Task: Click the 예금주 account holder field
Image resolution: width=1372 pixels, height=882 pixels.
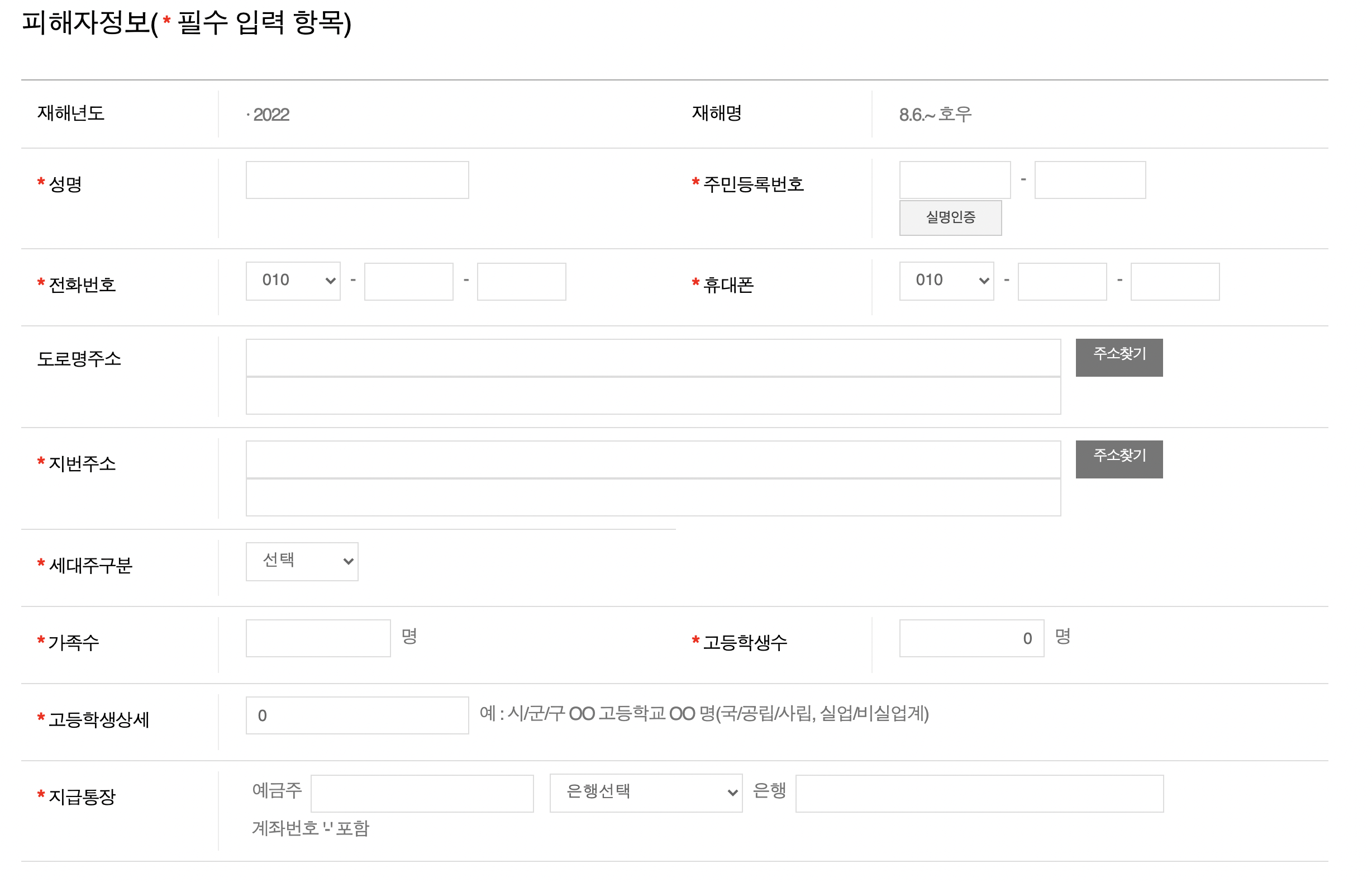Action: pyautogui.click(x=422, y=793)
